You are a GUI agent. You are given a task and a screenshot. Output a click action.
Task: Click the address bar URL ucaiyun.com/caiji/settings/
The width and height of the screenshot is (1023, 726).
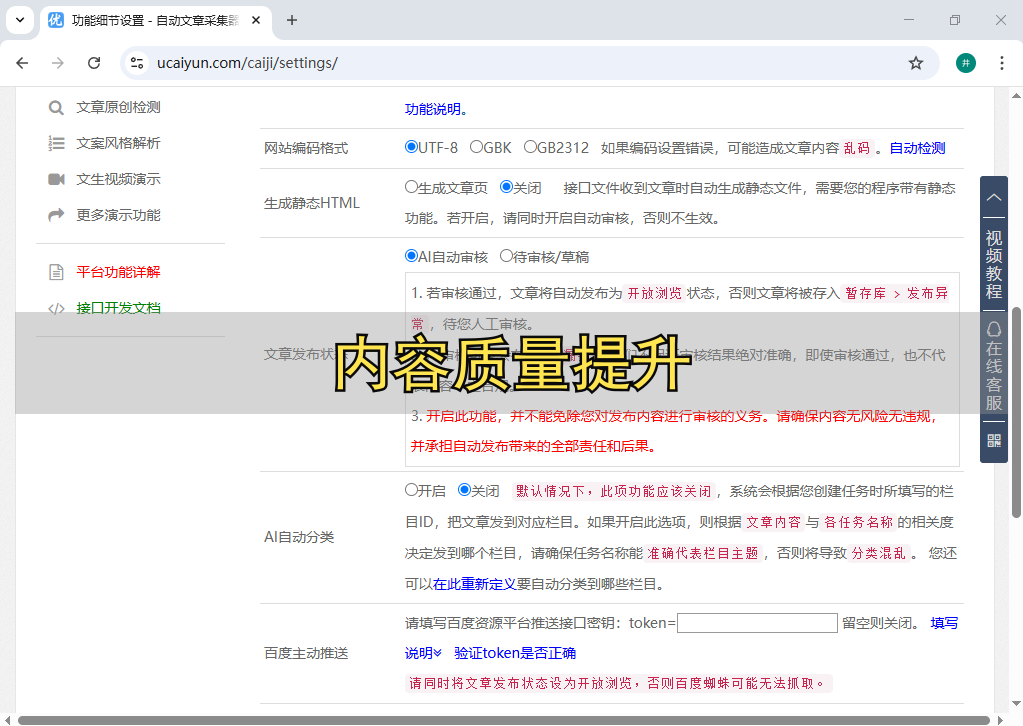click(247, 63)
